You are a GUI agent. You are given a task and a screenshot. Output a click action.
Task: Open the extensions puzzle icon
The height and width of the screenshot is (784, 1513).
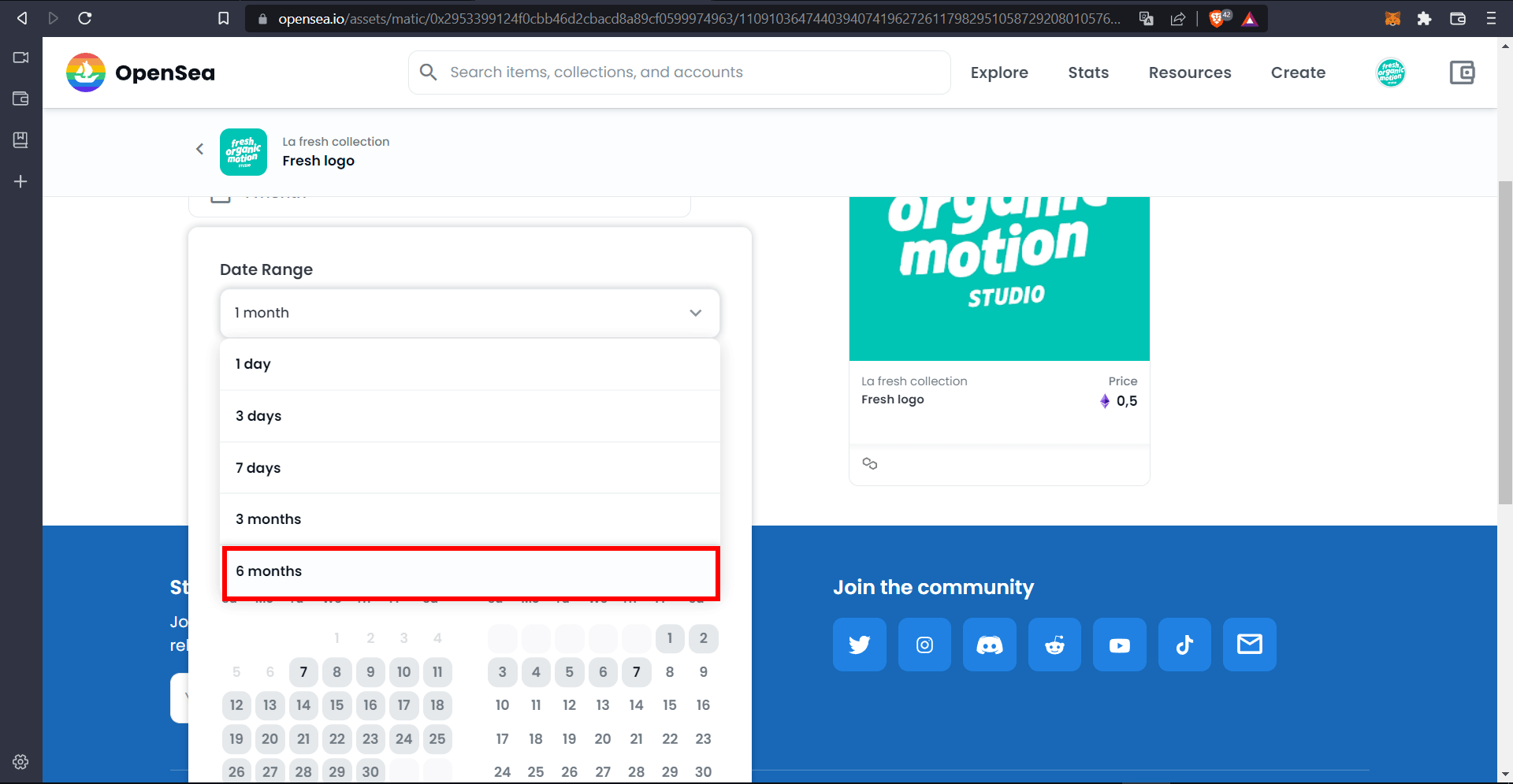click(x=1424, y=19)
